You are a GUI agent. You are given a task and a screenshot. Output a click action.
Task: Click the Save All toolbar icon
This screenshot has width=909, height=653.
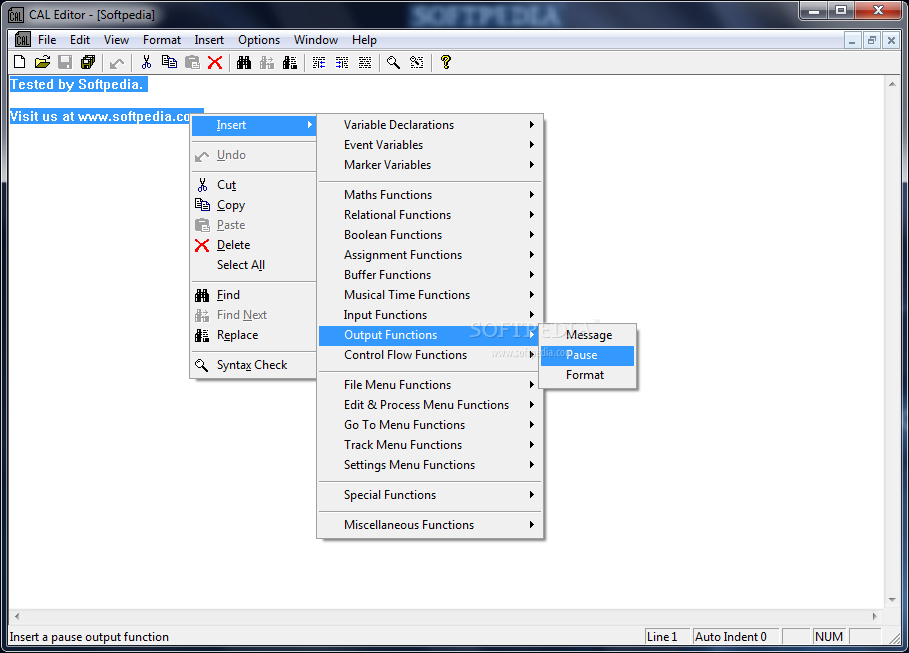[x=88, y=62]
